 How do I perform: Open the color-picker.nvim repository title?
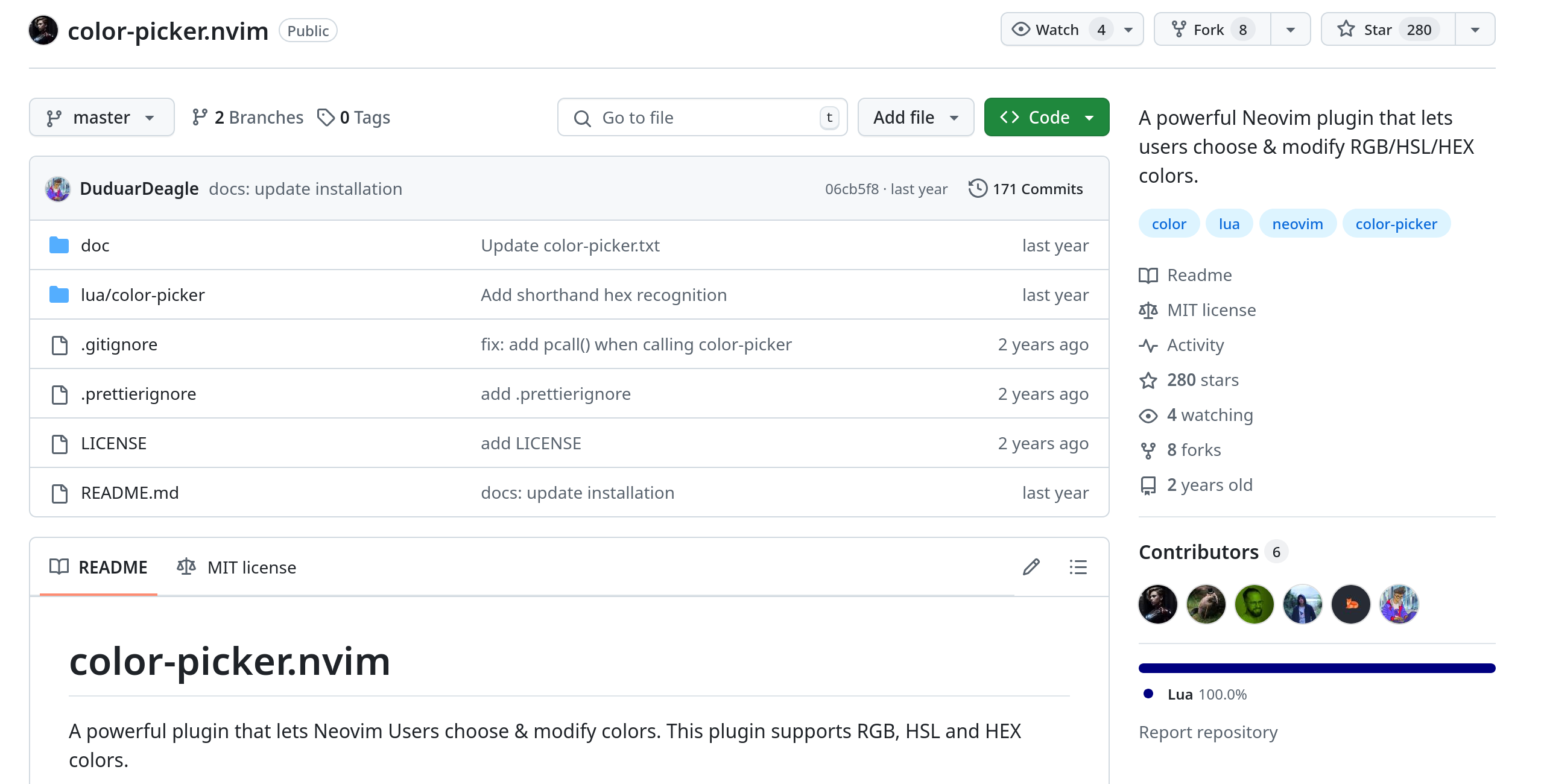click(x=168, y=31)
